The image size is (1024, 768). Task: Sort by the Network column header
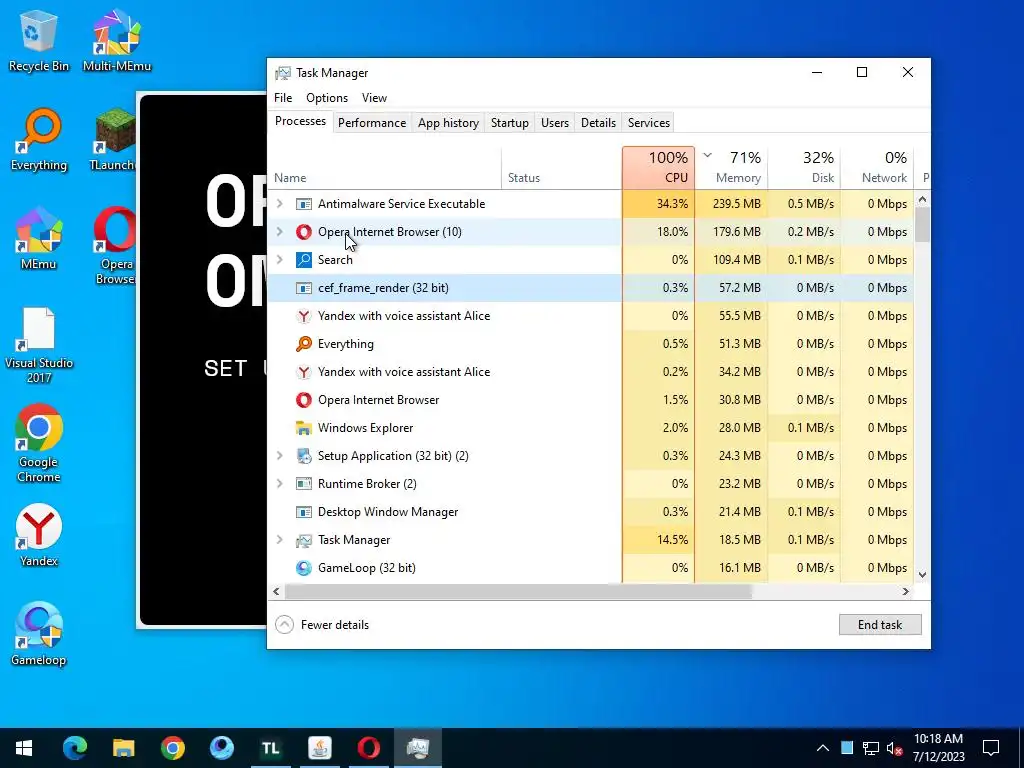point(877,168)
